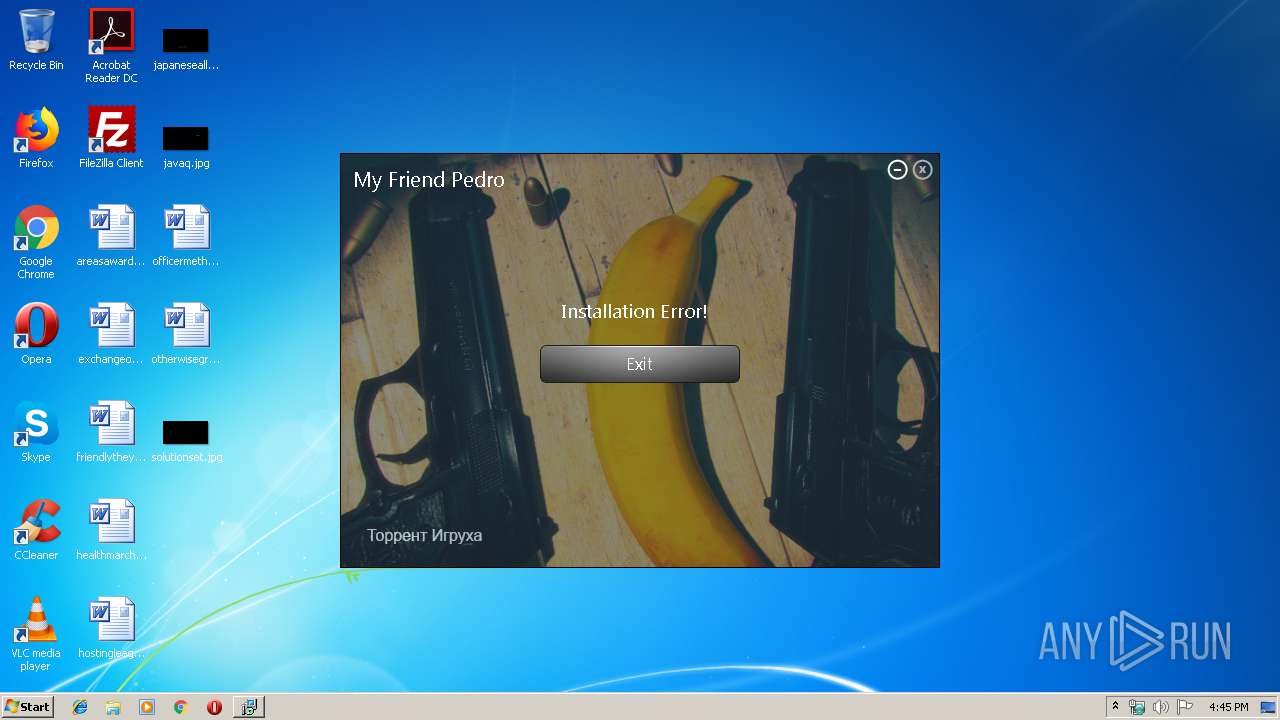Viewport: 1280px width, 720px height.
Task: Select the exchangeo Word document
Action: (111, 334)
